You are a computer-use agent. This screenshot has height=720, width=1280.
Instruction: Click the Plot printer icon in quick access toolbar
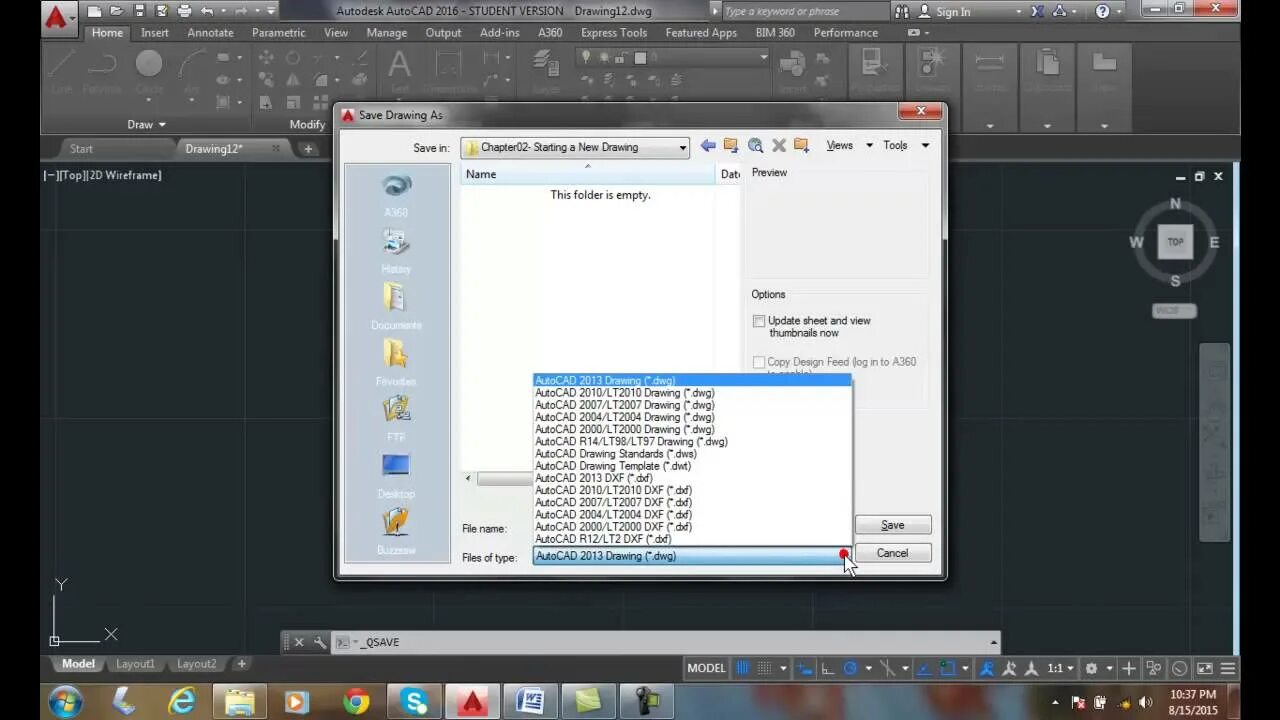[x=185, y=12]
